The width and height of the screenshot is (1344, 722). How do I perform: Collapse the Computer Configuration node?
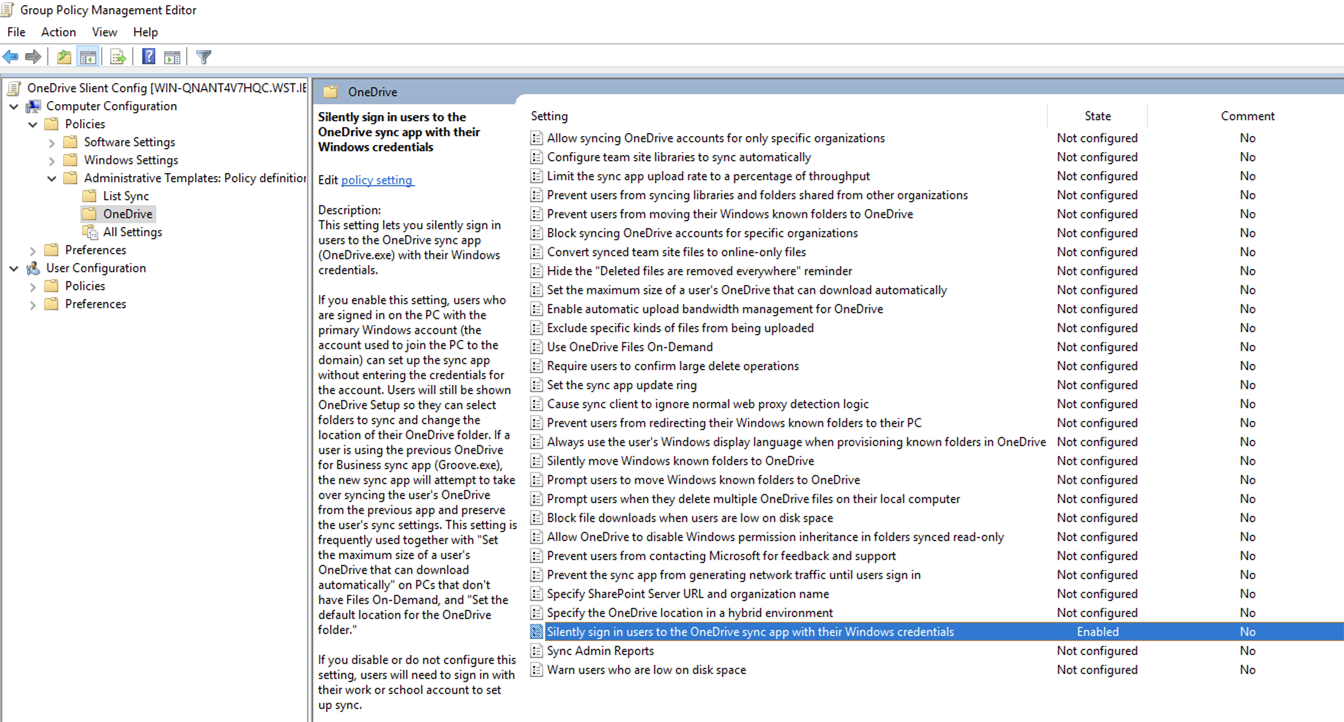[x=13, y=106]
